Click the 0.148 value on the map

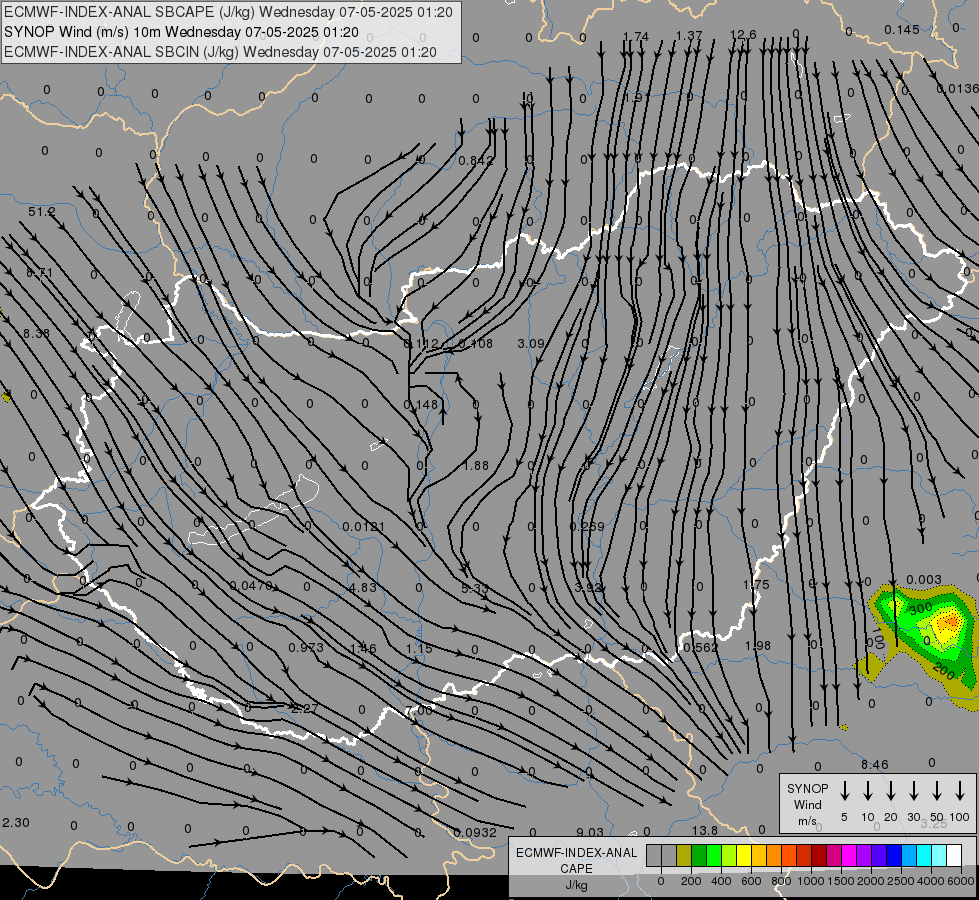421,405
